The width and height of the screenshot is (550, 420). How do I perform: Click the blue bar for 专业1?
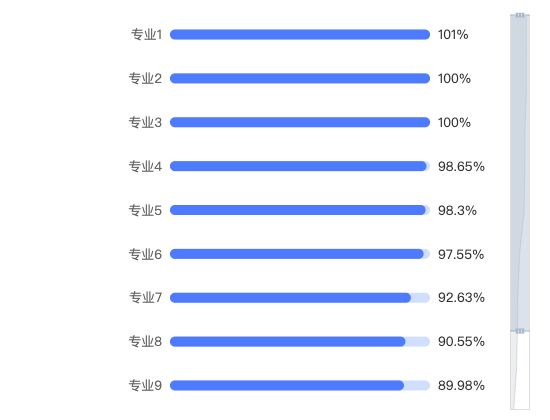300,34
